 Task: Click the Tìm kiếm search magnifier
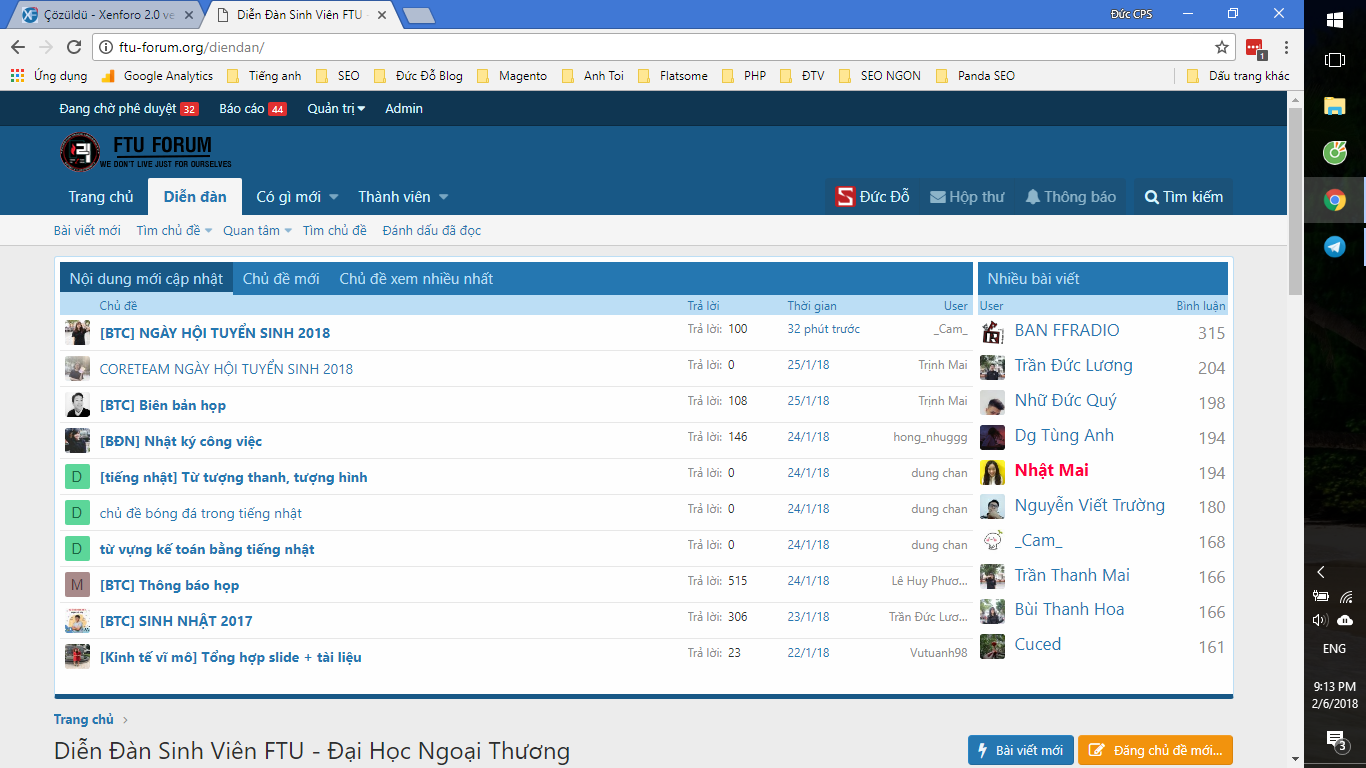coord(1152,197)
